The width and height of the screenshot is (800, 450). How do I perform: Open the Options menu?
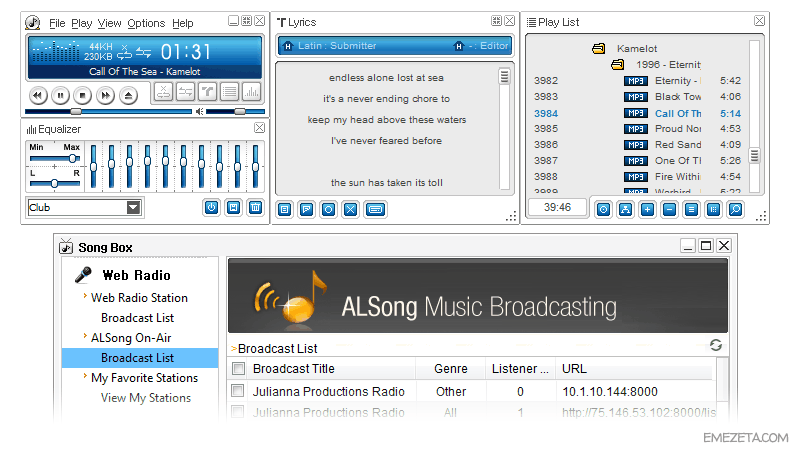(146, 23)
